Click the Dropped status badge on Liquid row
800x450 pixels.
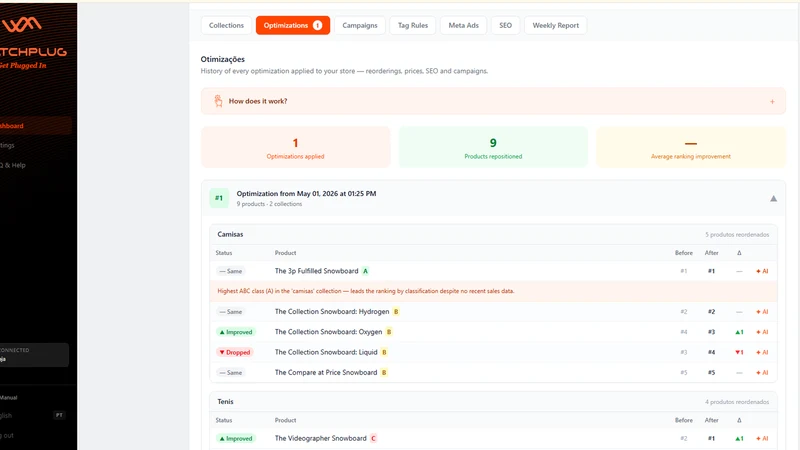[x=235, y=353]
